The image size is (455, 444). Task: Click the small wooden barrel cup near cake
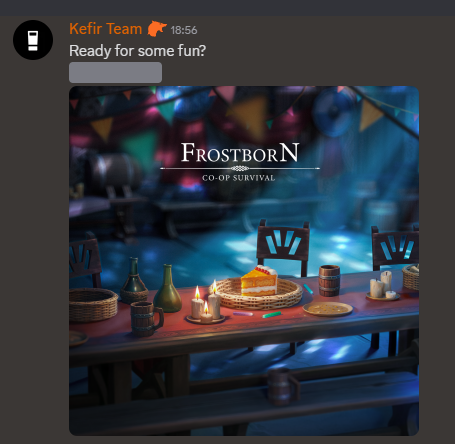point(329,280)
